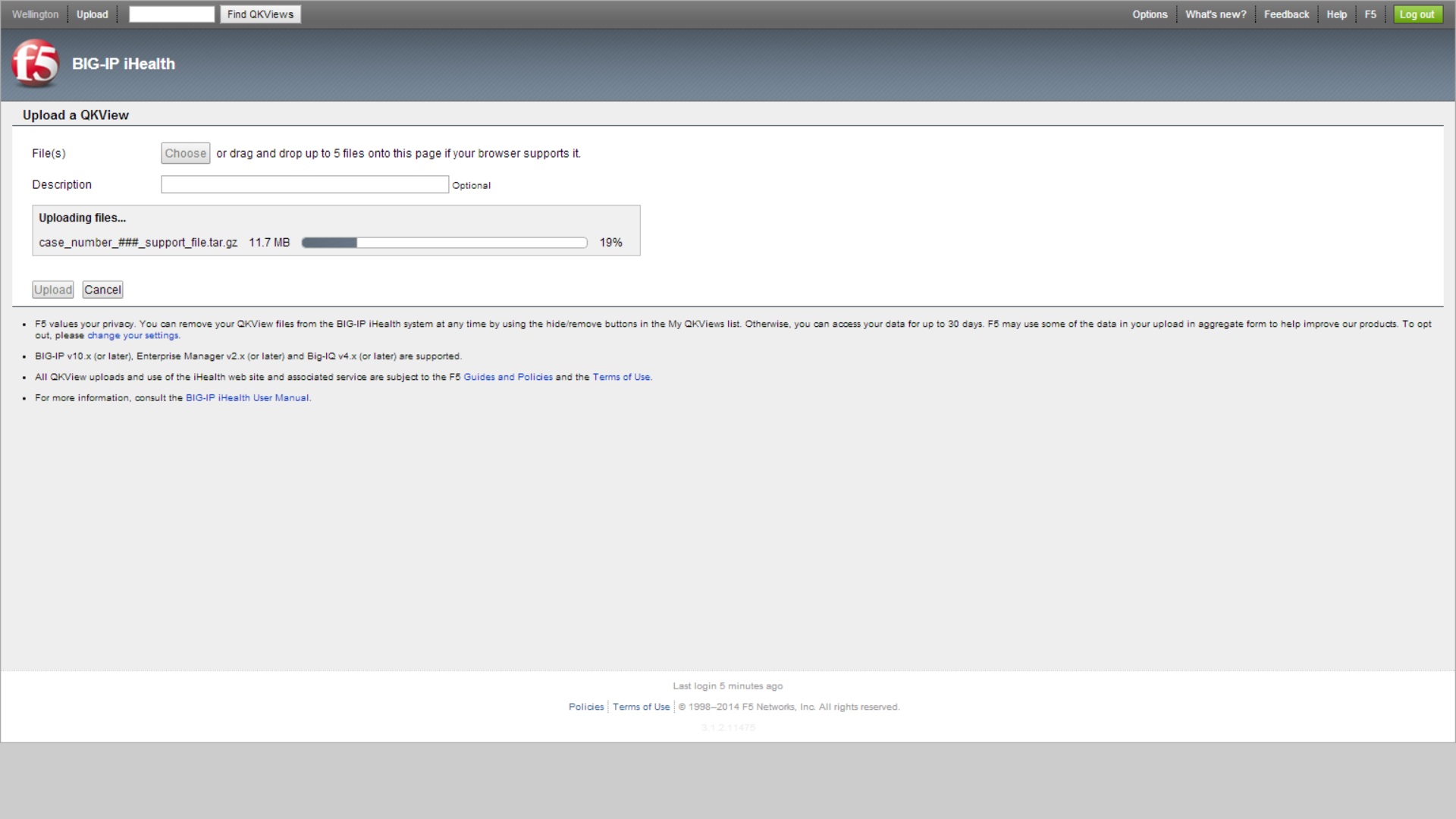Click the F5 link in top bar
The image size is (1456, 819).
click(1370, 14)
